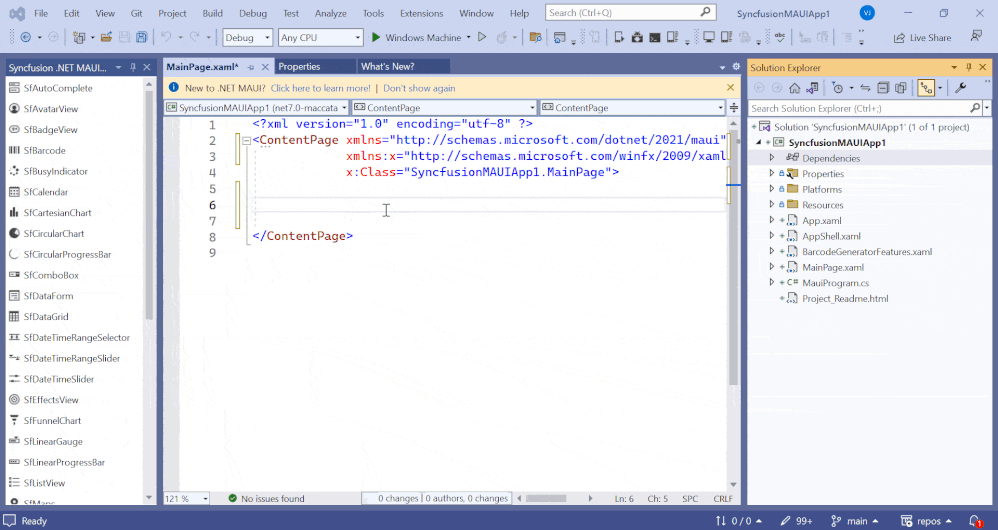Open the SyncfusionMAUIApp1 project scope dropdown
The height and width of the screenshot is (530, 998).
click(x=256, y=108)
